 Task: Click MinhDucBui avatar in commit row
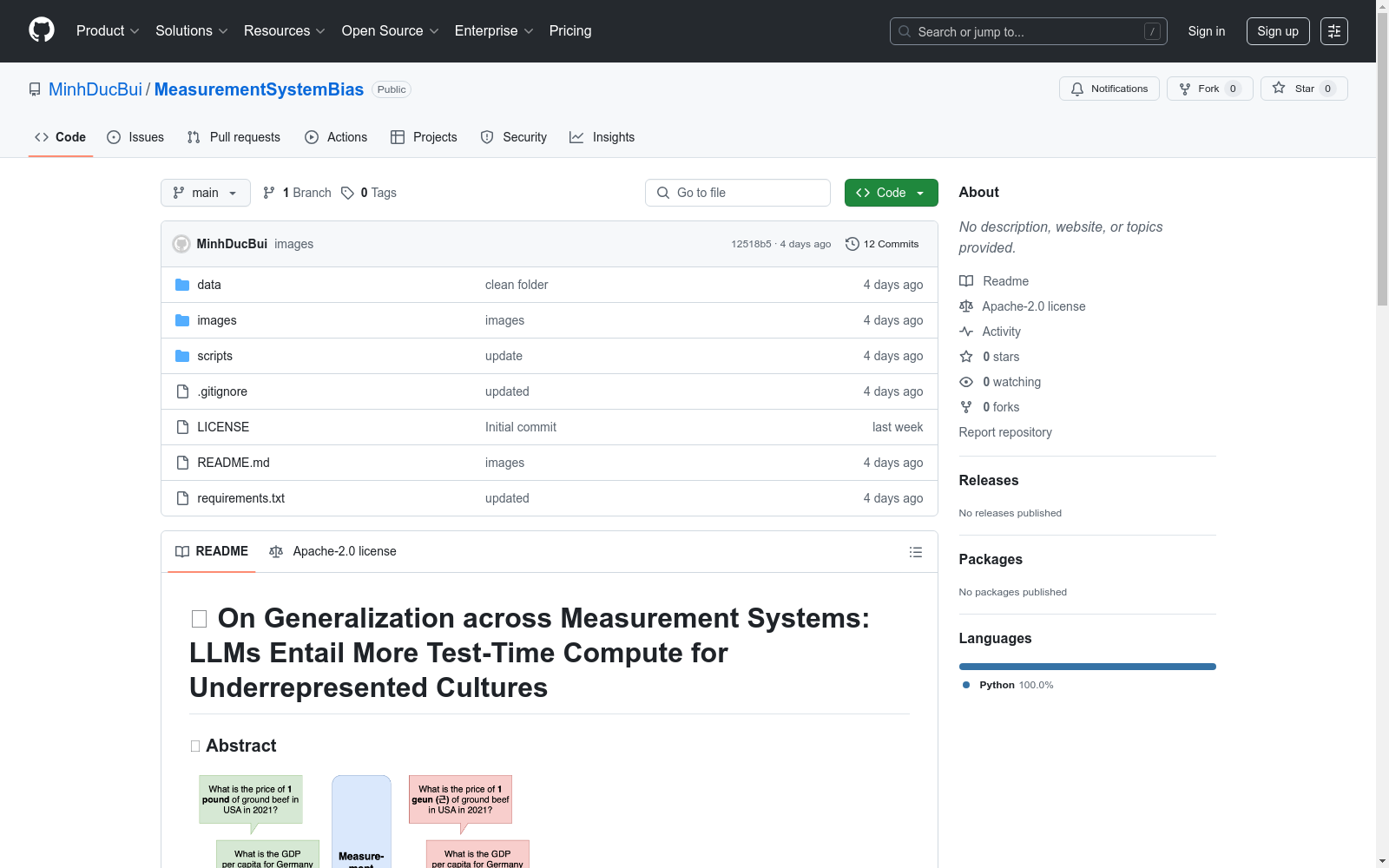click(181, 244)
